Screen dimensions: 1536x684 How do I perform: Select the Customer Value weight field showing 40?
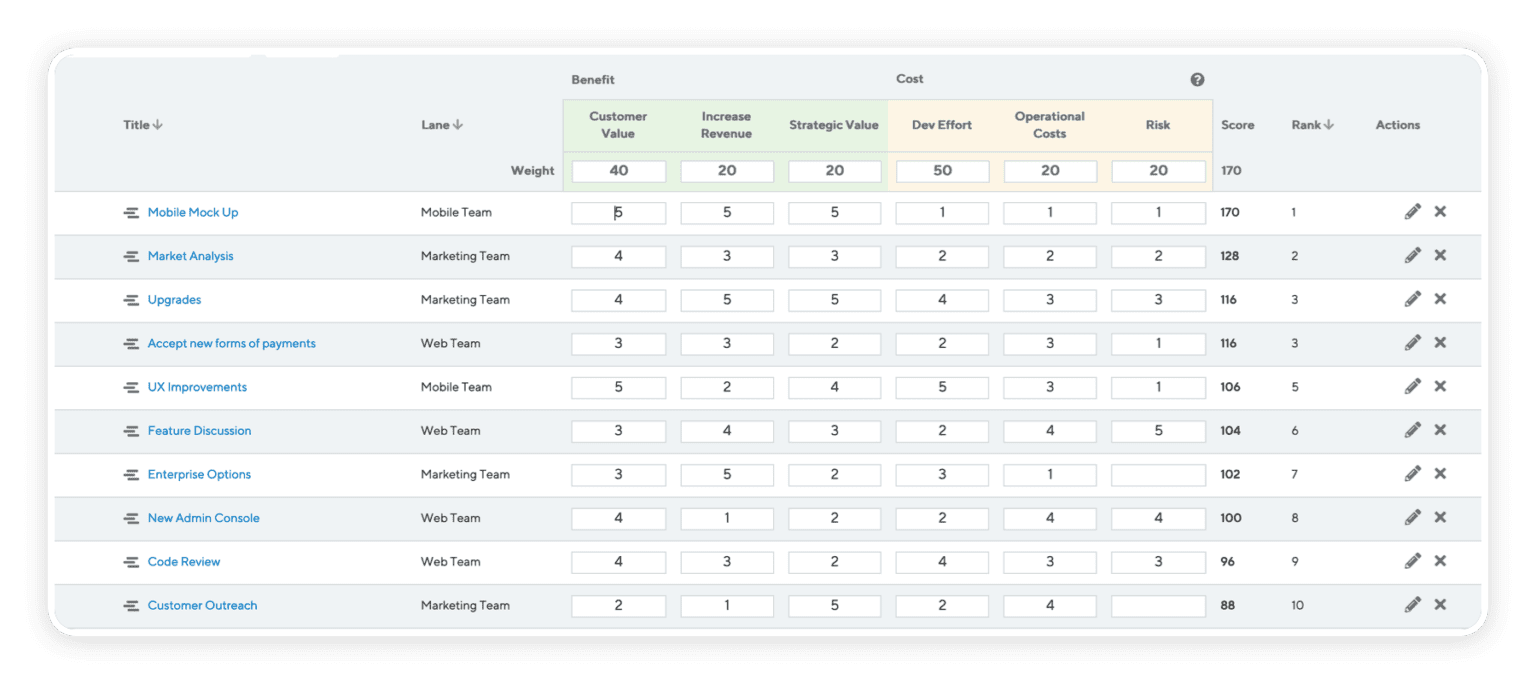[x=618, y=170]
